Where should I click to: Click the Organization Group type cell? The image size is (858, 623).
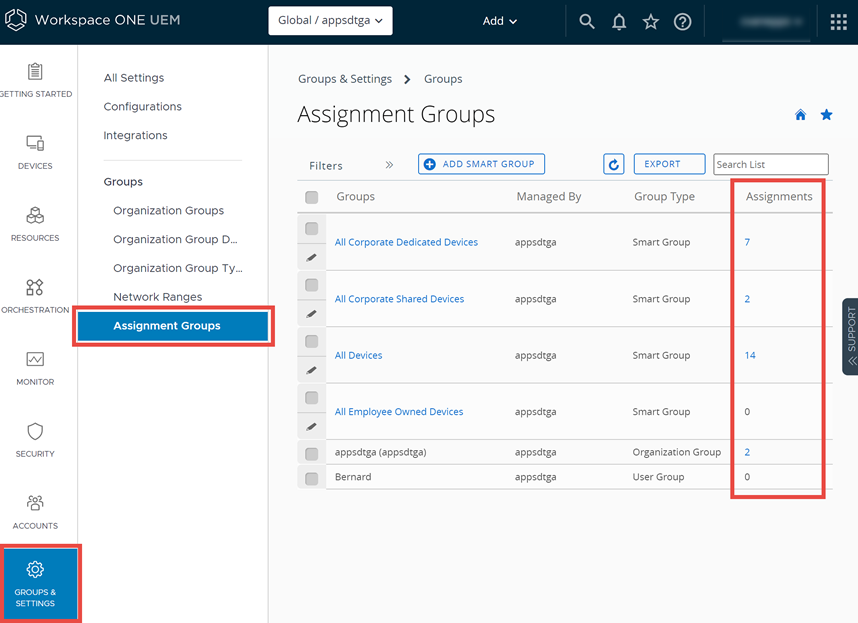point(676,452)
